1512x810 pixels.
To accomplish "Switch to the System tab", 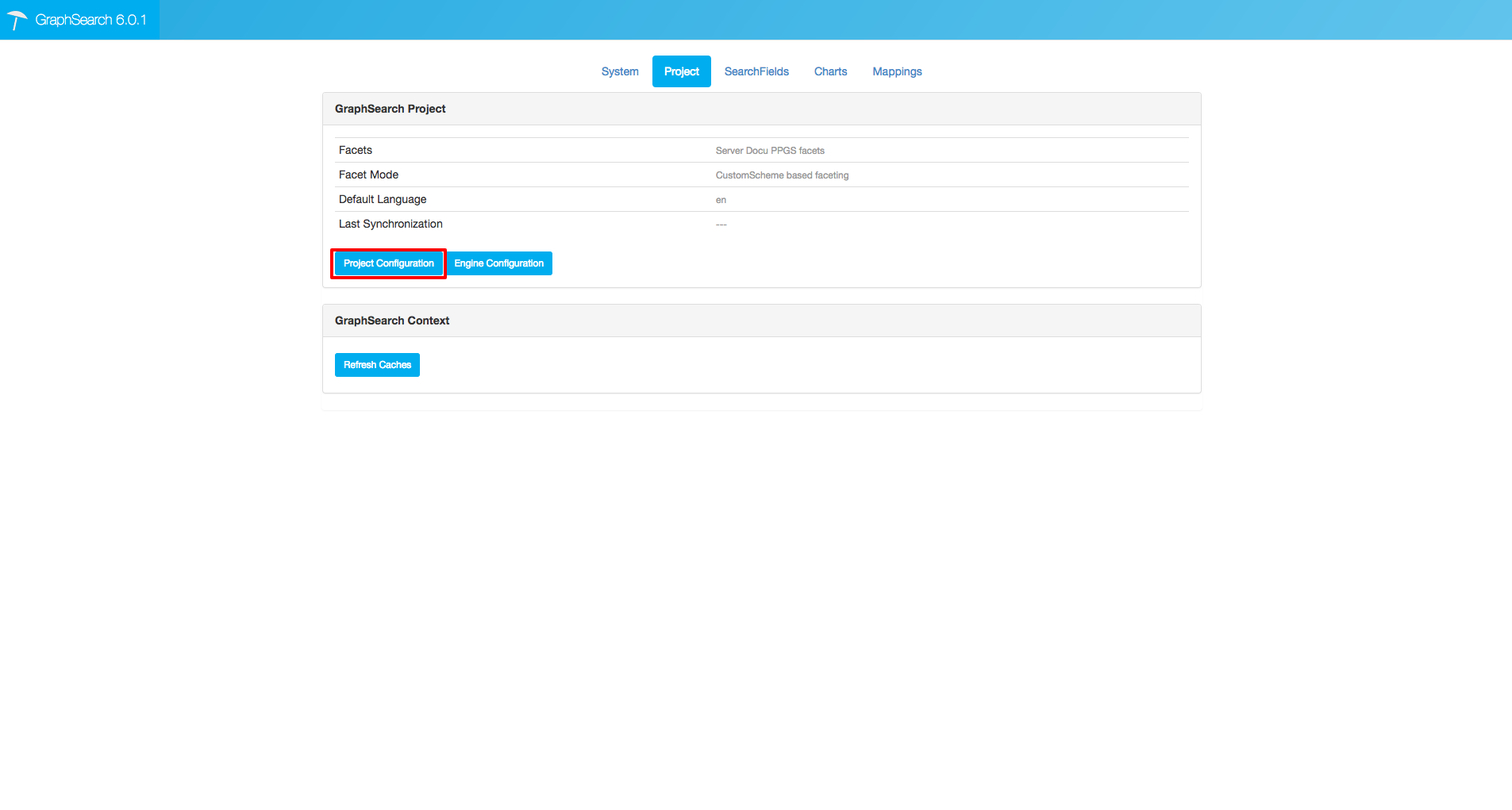I will click(620, 71).
